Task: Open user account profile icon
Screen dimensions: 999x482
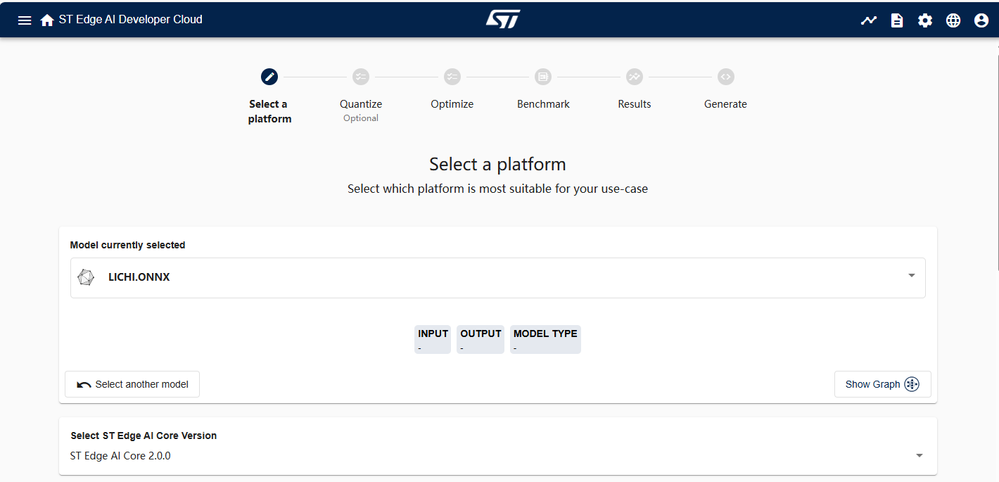Action: pyautogui.click(x=981, y=20)
